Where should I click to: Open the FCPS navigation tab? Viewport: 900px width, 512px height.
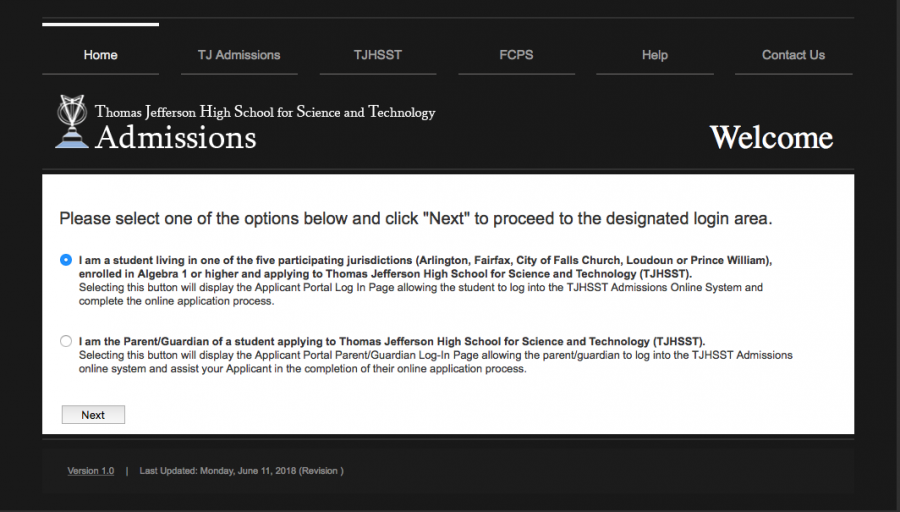click(x=516, y=55)
